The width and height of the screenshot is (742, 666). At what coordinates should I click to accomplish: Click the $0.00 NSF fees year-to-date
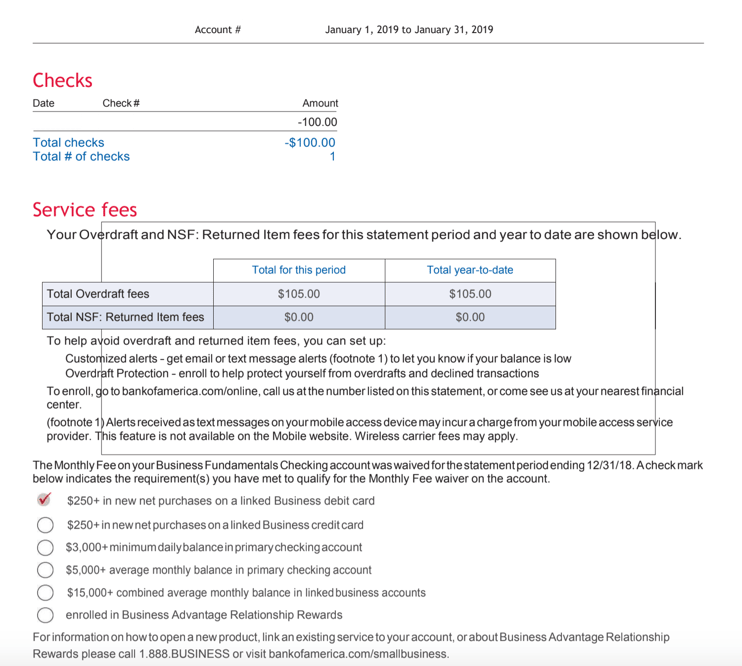(470, 317)
